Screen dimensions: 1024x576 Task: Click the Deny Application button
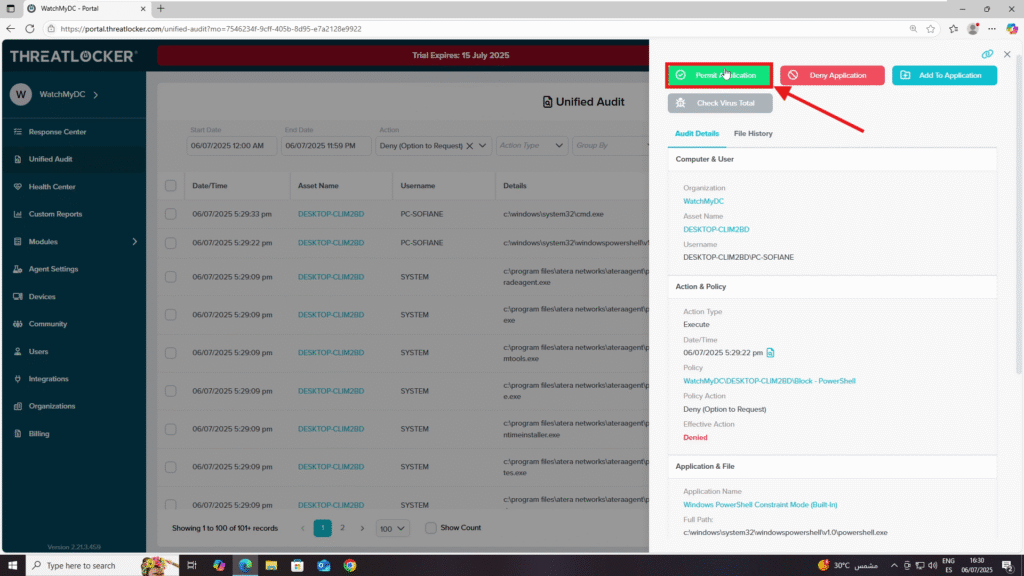[x=832, y=76]
